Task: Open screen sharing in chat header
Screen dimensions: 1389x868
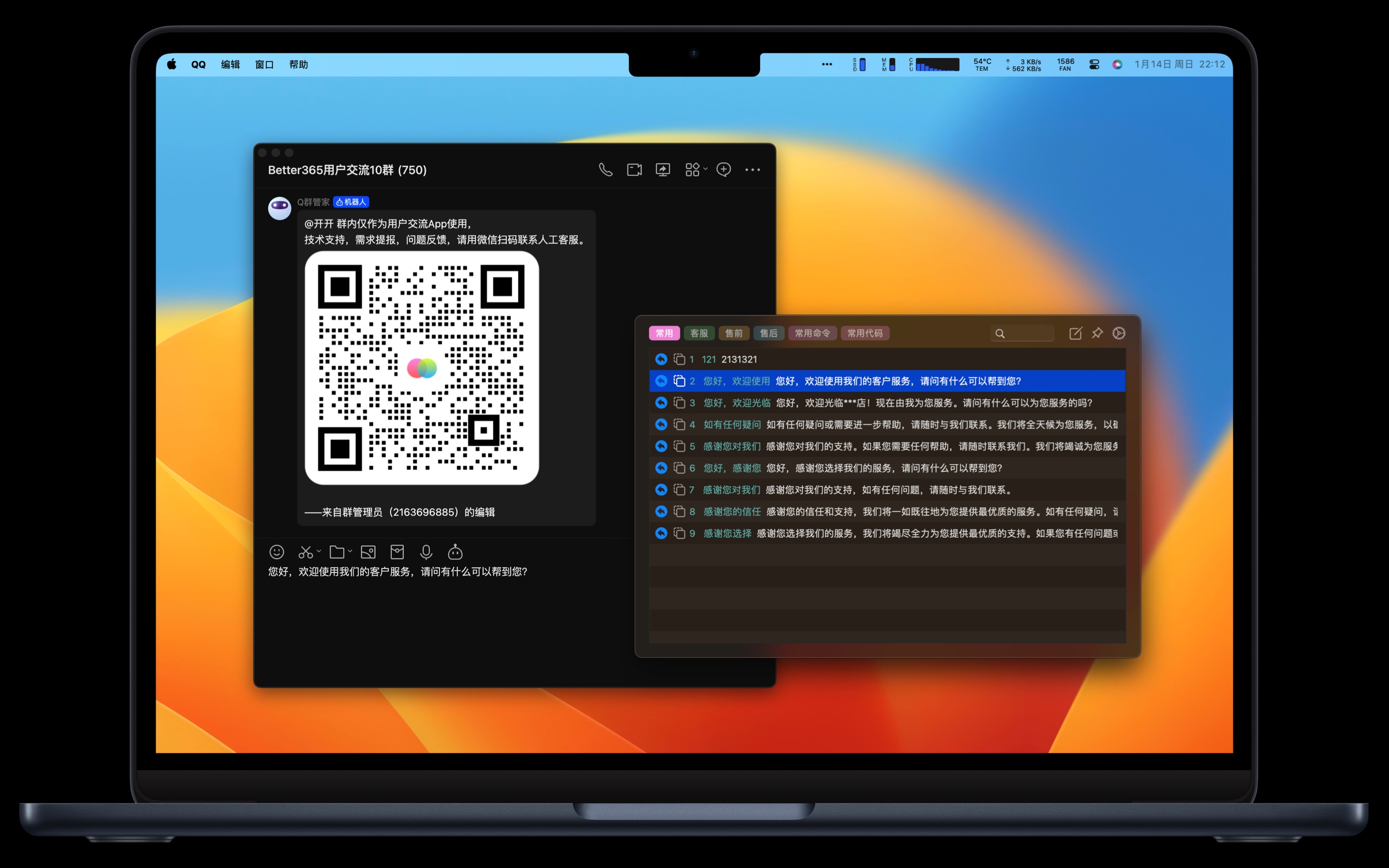Action: (x=663, y=170)
